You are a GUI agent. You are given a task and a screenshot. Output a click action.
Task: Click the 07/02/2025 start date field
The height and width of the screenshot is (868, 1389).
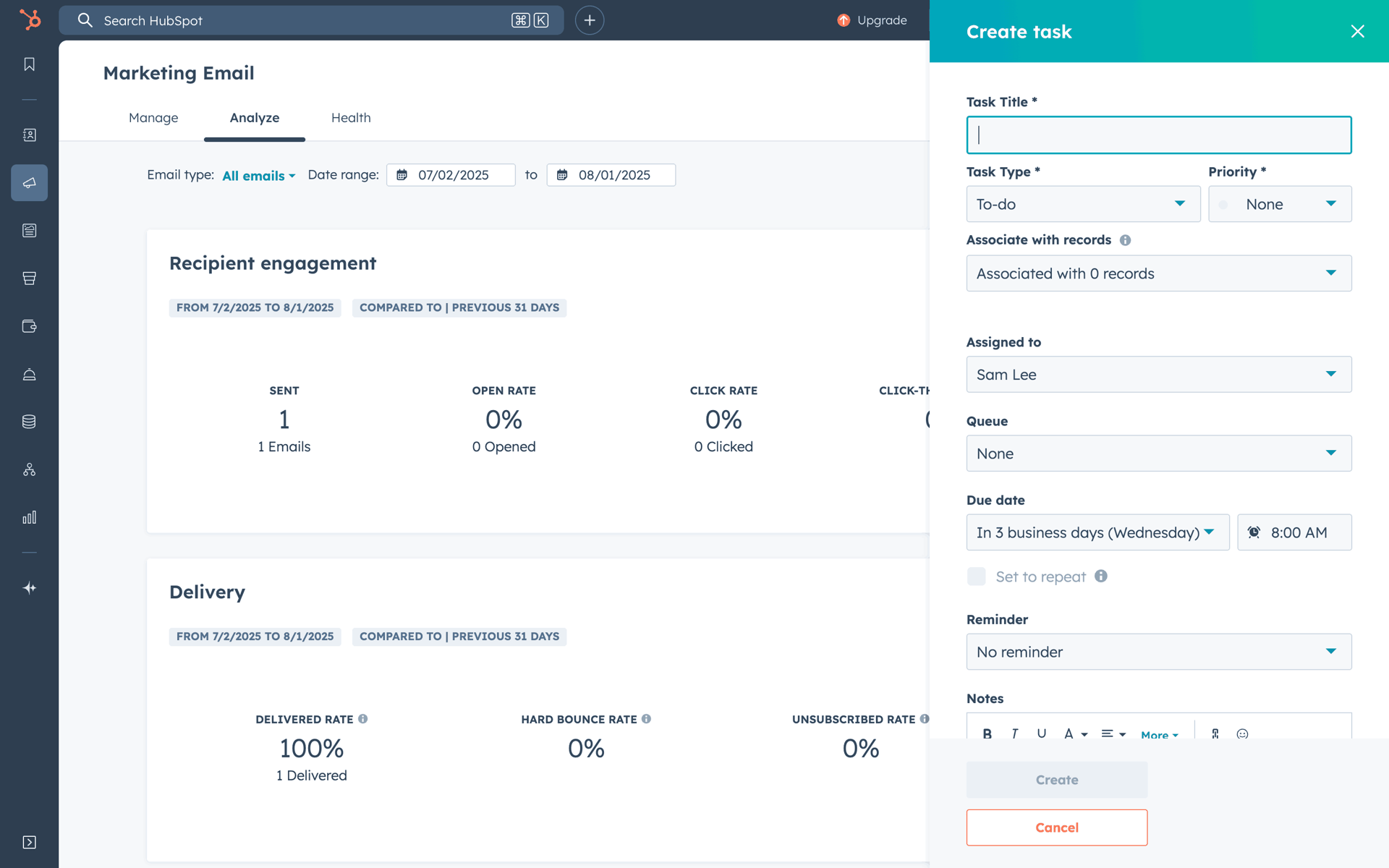click(451, 175)
